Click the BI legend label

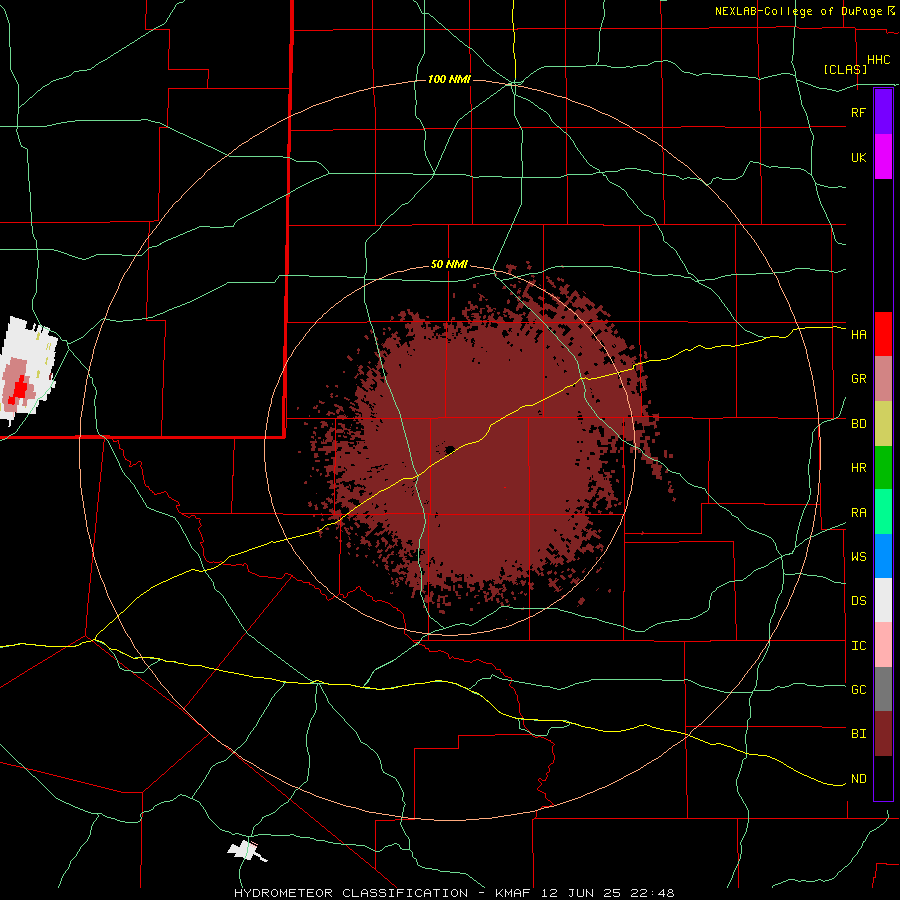(x=858, y=734)
